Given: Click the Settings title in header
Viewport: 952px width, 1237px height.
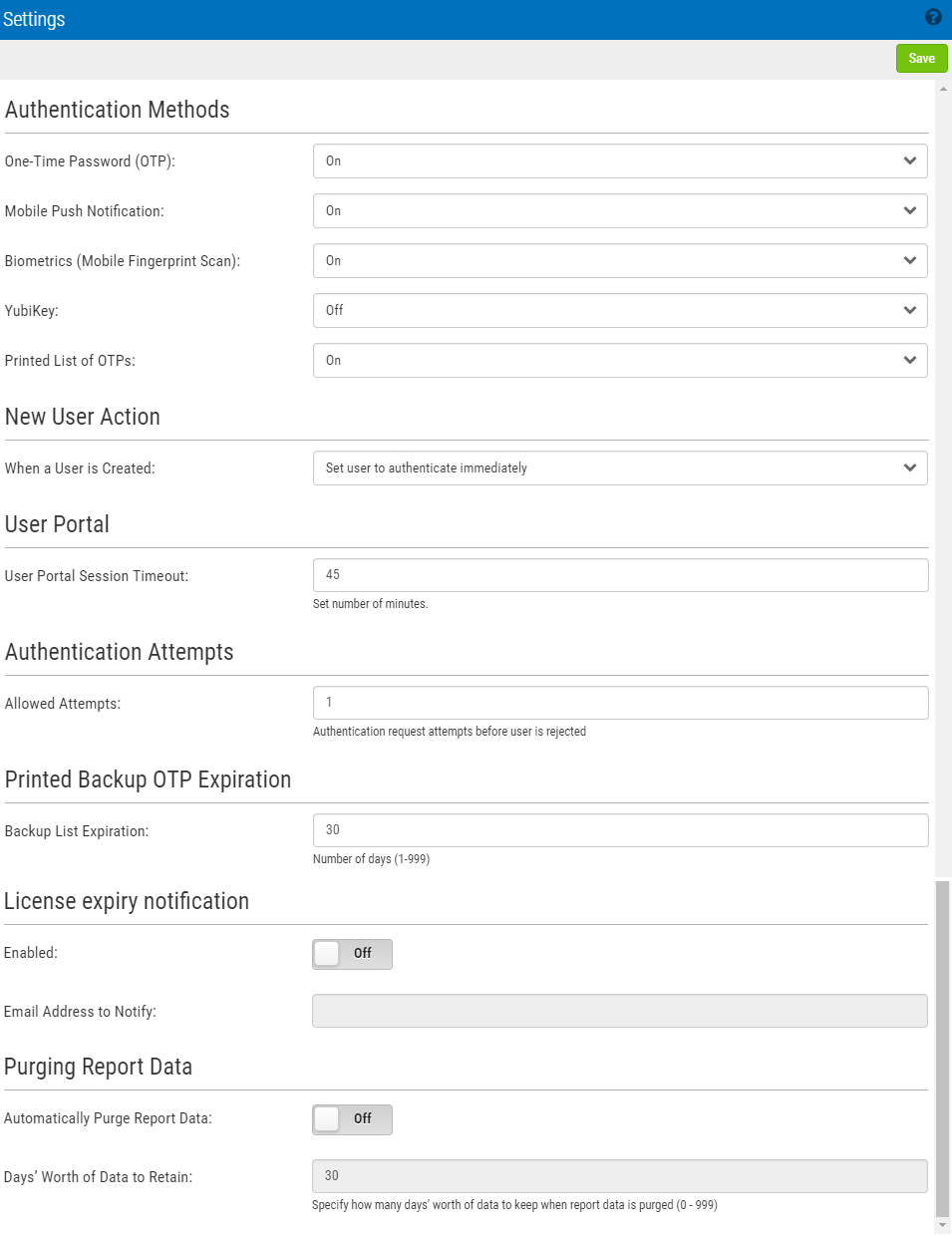Looking at the screenshot, I should click(x=34, y=19).
